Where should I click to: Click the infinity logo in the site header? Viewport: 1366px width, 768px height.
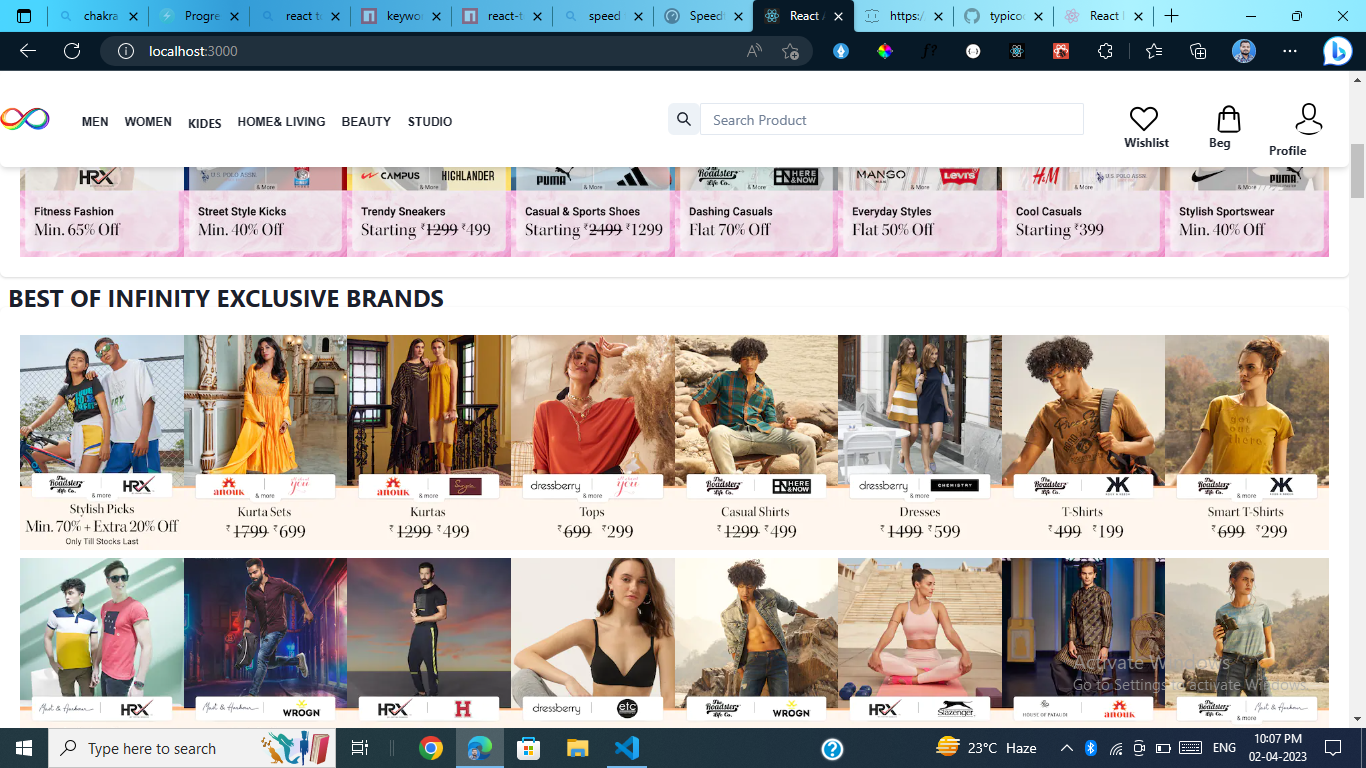[x=25, y=119]
